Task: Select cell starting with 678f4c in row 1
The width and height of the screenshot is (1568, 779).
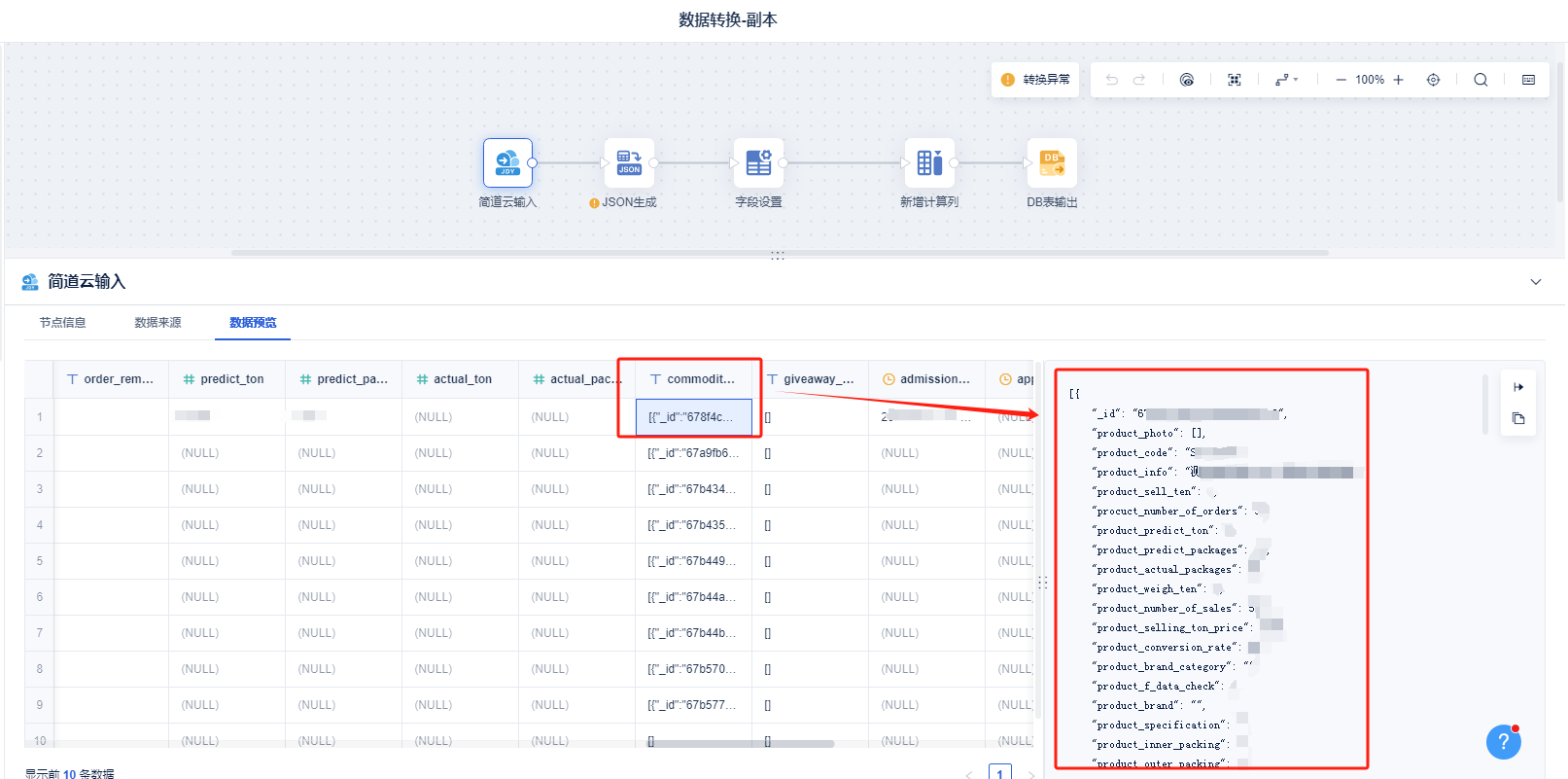Action: pos(693,417)
